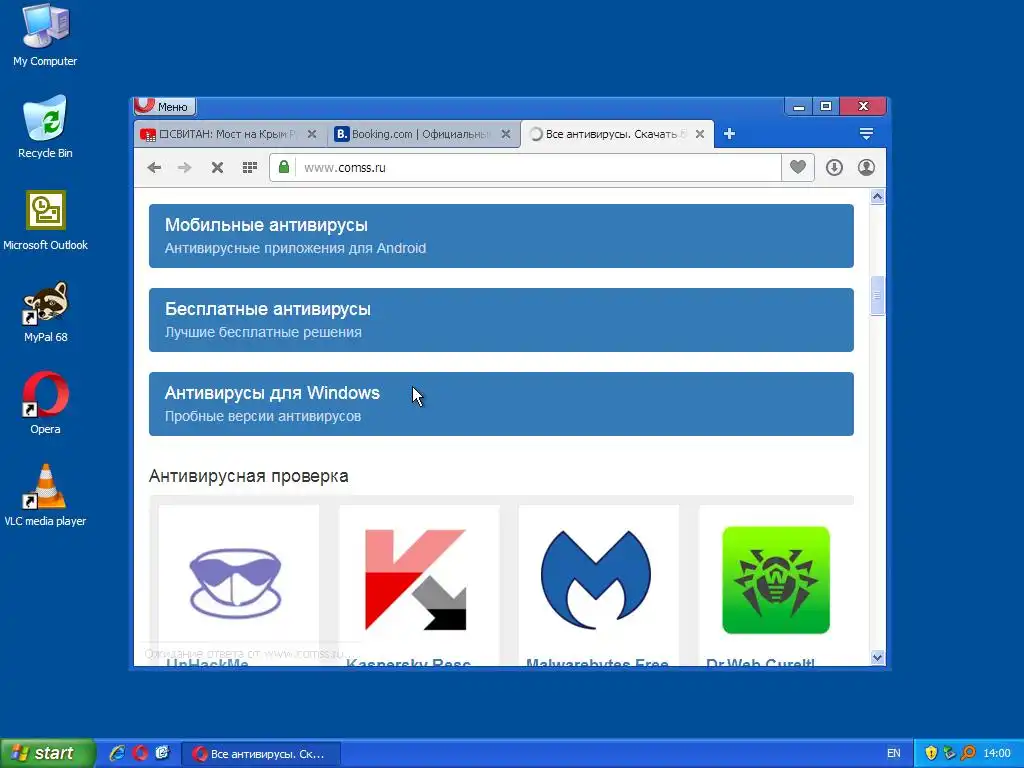Click the security shield tray icon
Image resolution: width=1024 pixels, height=768 pixels.
tap(931, 753)
